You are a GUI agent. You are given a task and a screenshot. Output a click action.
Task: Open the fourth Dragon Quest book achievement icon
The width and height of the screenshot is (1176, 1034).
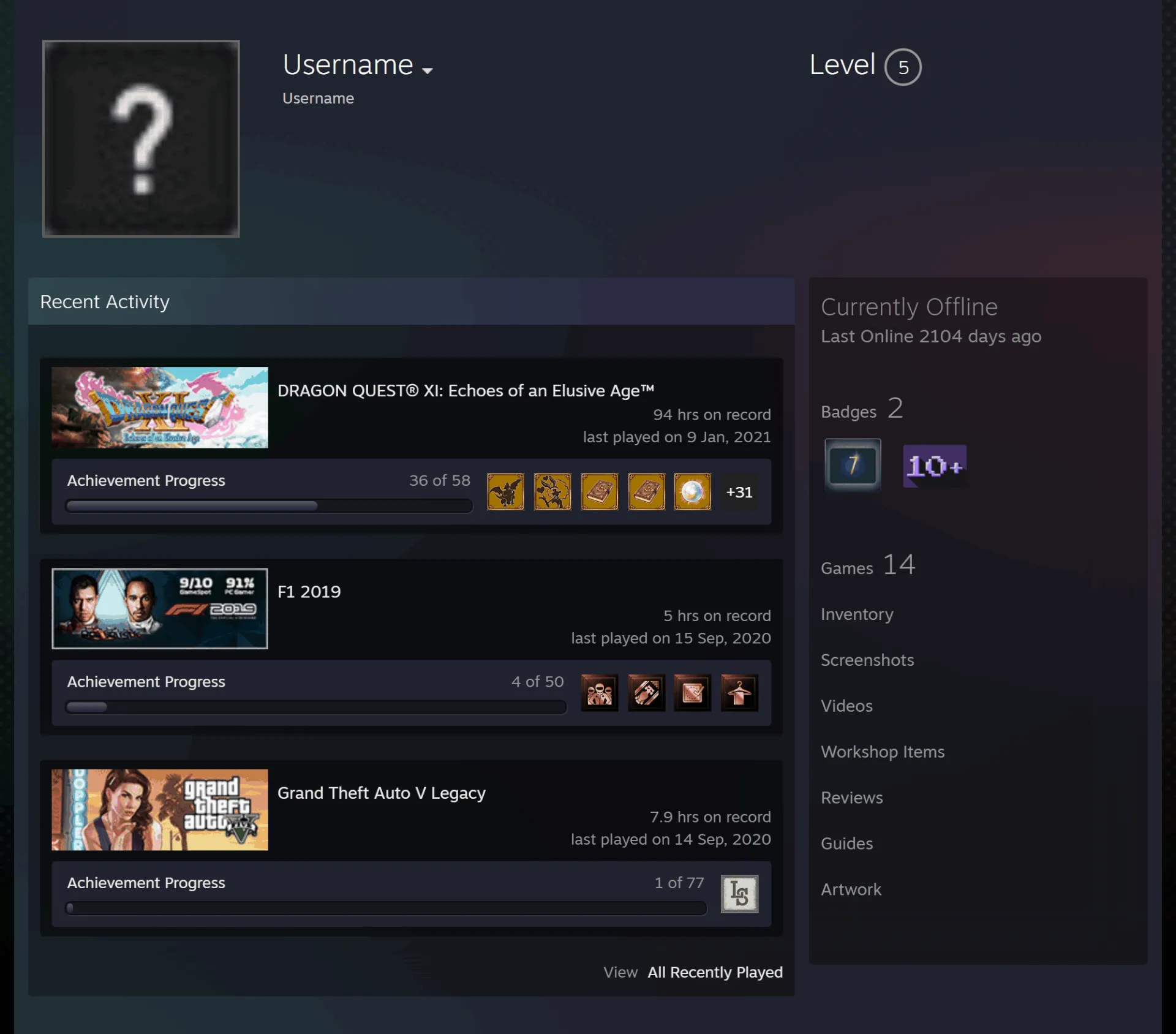pos(646,491)
